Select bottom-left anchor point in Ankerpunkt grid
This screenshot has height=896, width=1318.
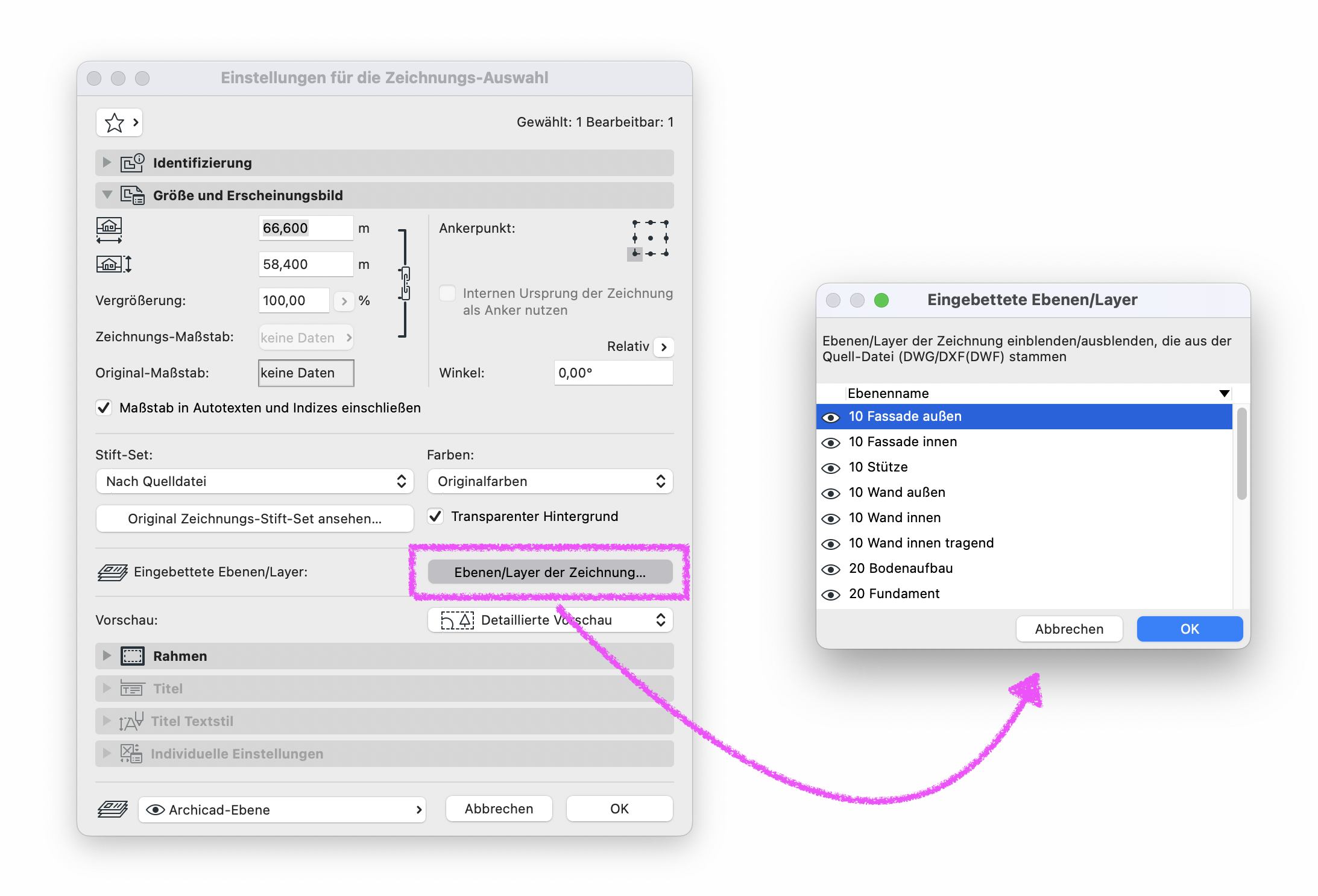(635, 254)
